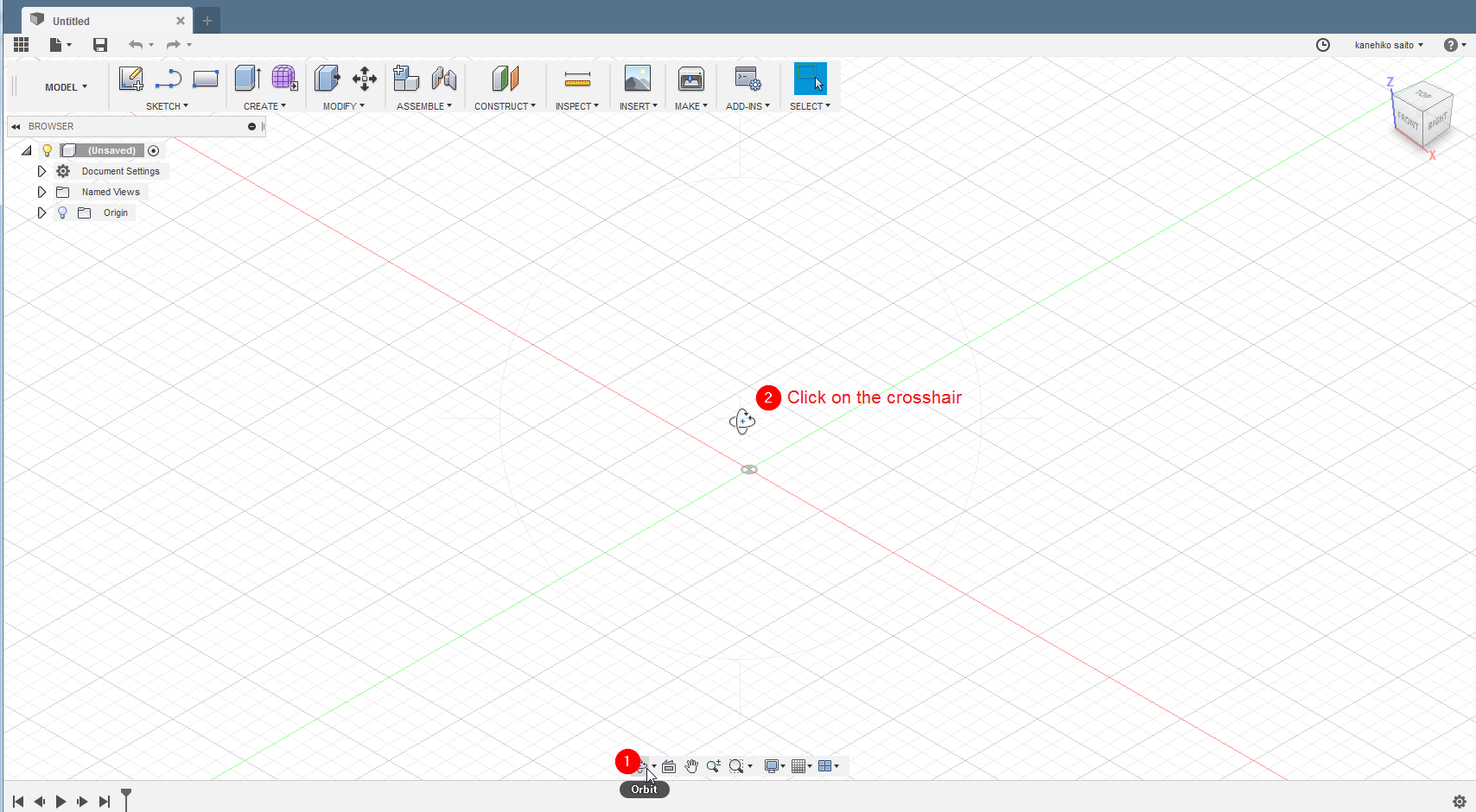Image resolution: width=1476 pixels, height=812 pixels.
Task: Activate the Zoom Window tool
Action: pos(737,766)
